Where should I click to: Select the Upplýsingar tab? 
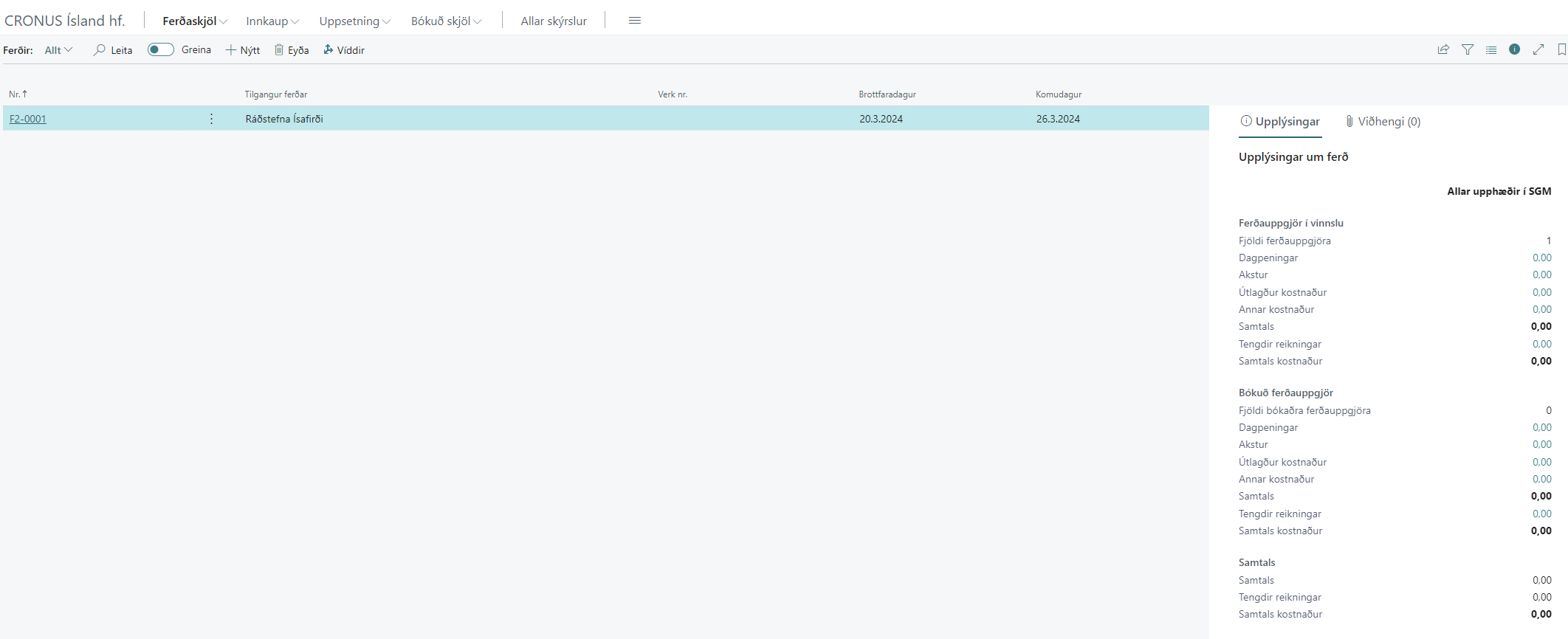point(1280,121)
